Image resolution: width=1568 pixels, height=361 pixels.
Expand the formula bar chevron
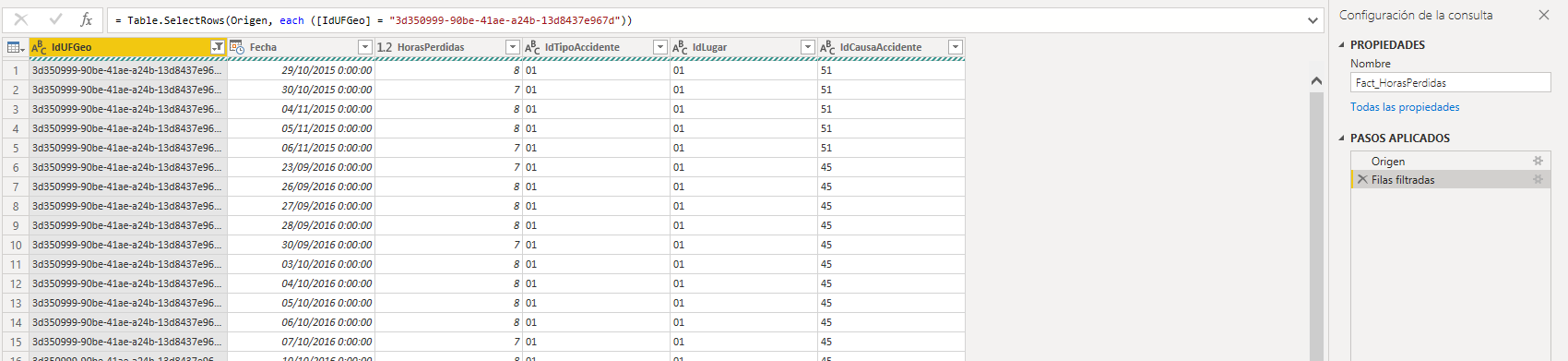click(x=1313, y=20)
